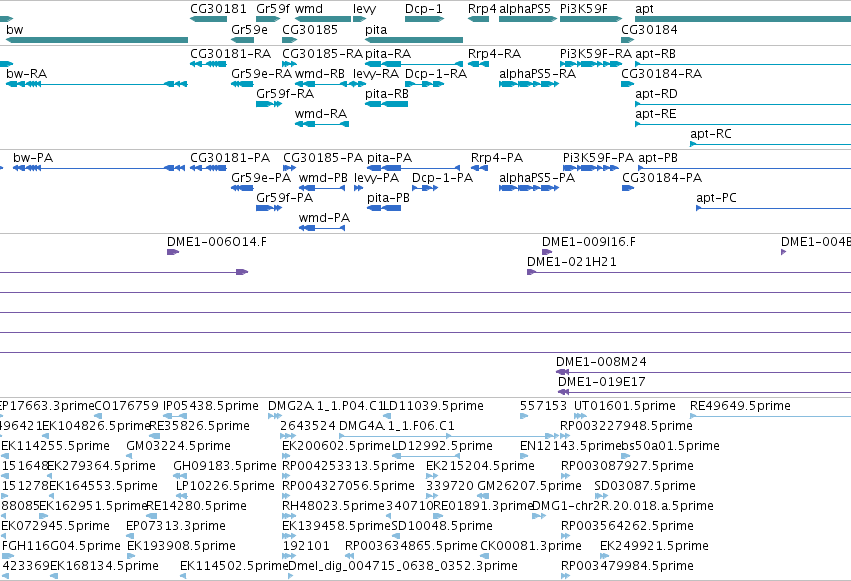The width and height of the screenshot is (851, 581).
Task: Select the Dcp-1 gene label
Action: [x=424, y=9]
